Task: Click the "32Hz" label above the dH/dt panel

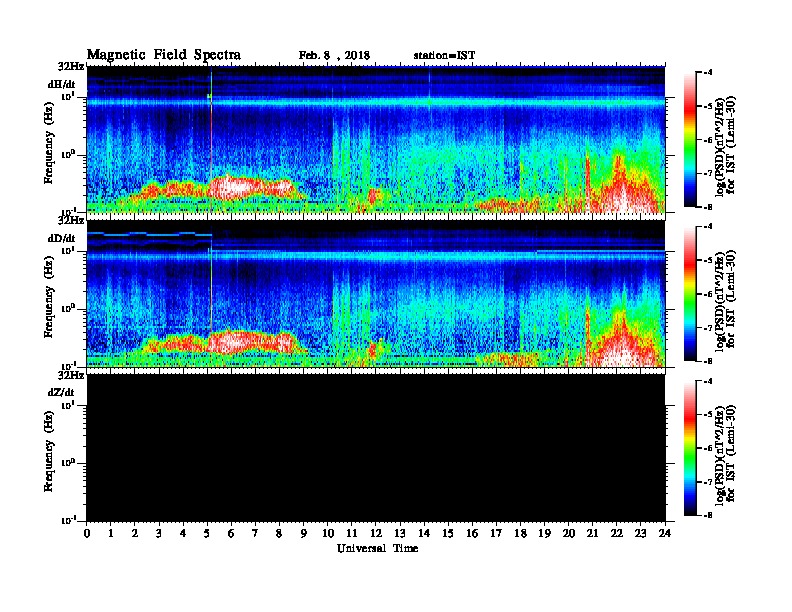Action: click(x=71, y=66)
